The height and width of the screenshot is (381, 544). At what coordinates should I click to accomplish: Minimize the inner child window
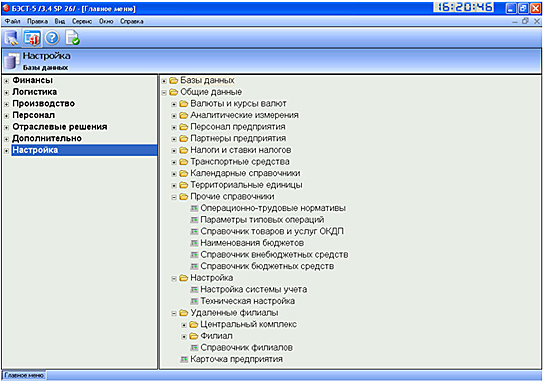[x=515, y=22]
